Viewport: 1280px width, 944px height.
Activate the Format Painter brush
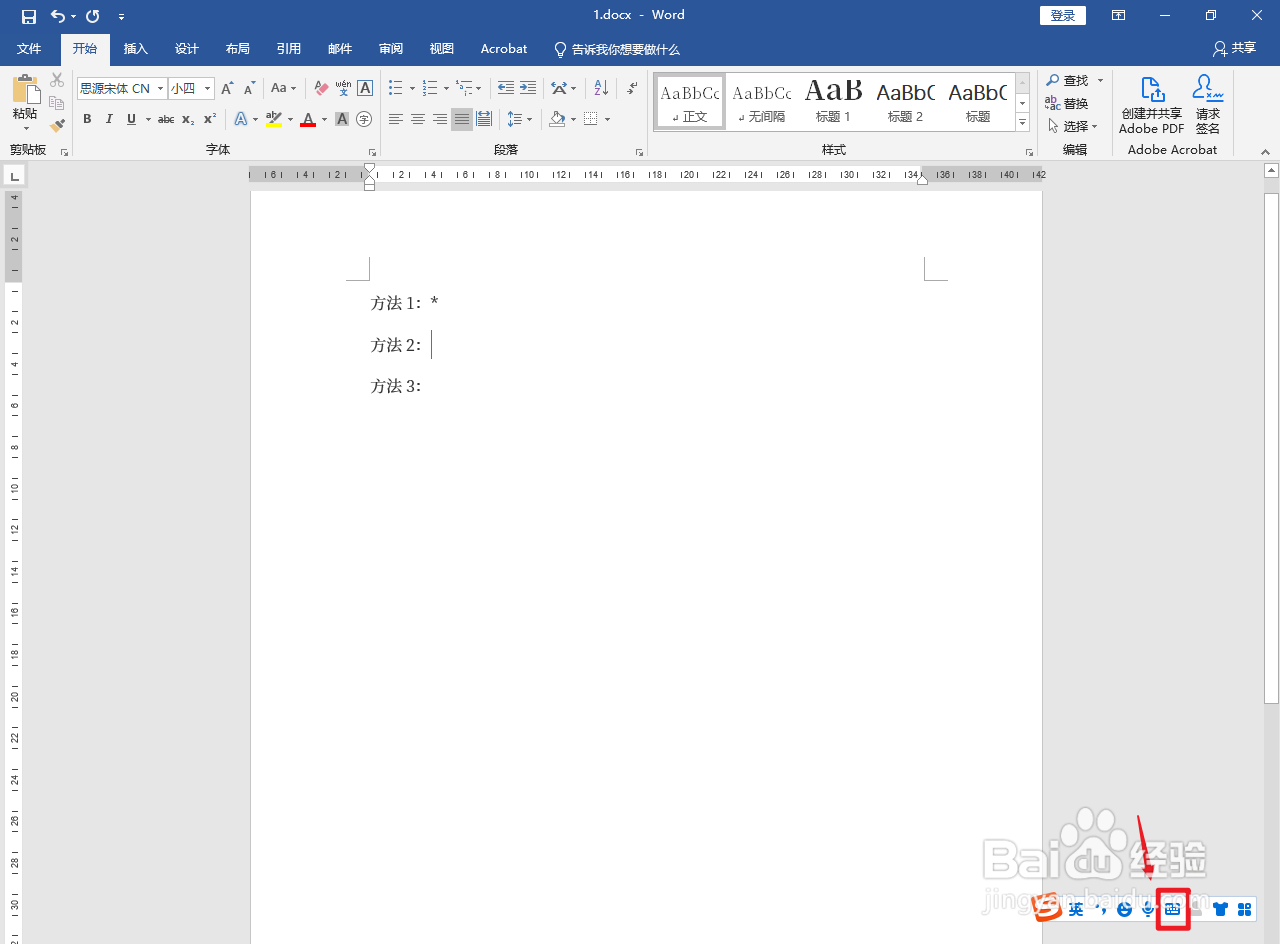coord(57,126)
